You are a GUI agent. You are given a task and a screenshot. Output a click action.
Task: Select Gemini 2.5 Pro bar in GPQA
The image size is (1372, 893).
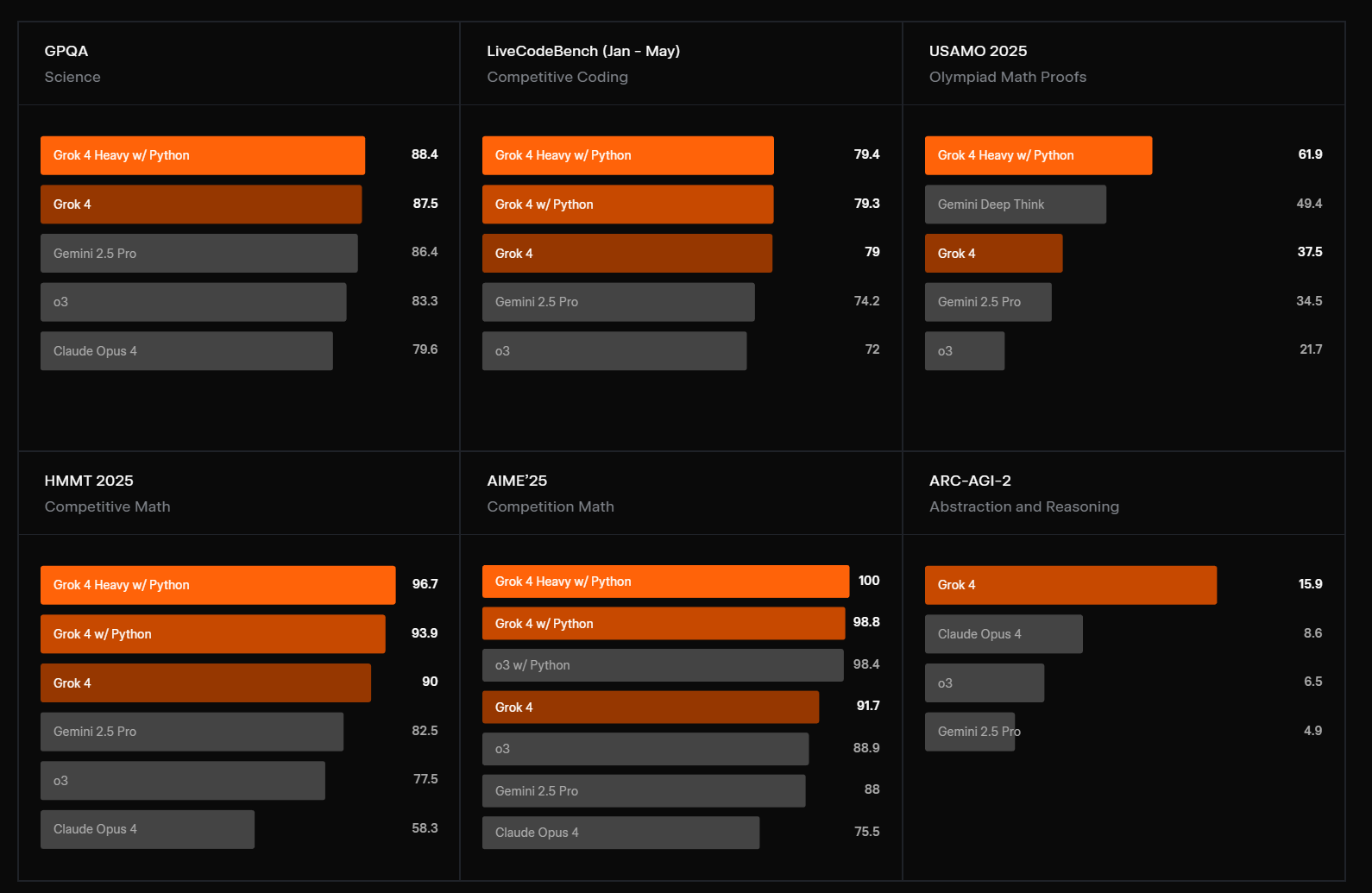click(x=199, y=253)
